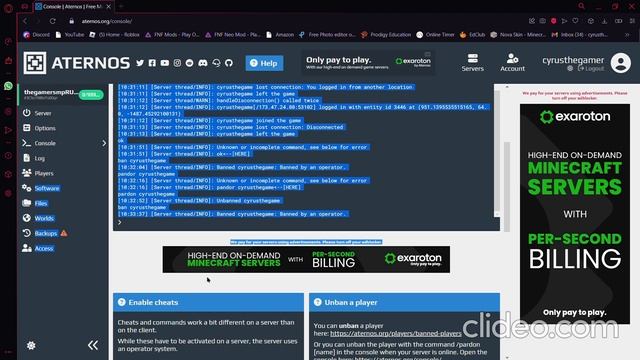
Task: Open the Nova Skin bookmark
Action: (x=518, y=35)
